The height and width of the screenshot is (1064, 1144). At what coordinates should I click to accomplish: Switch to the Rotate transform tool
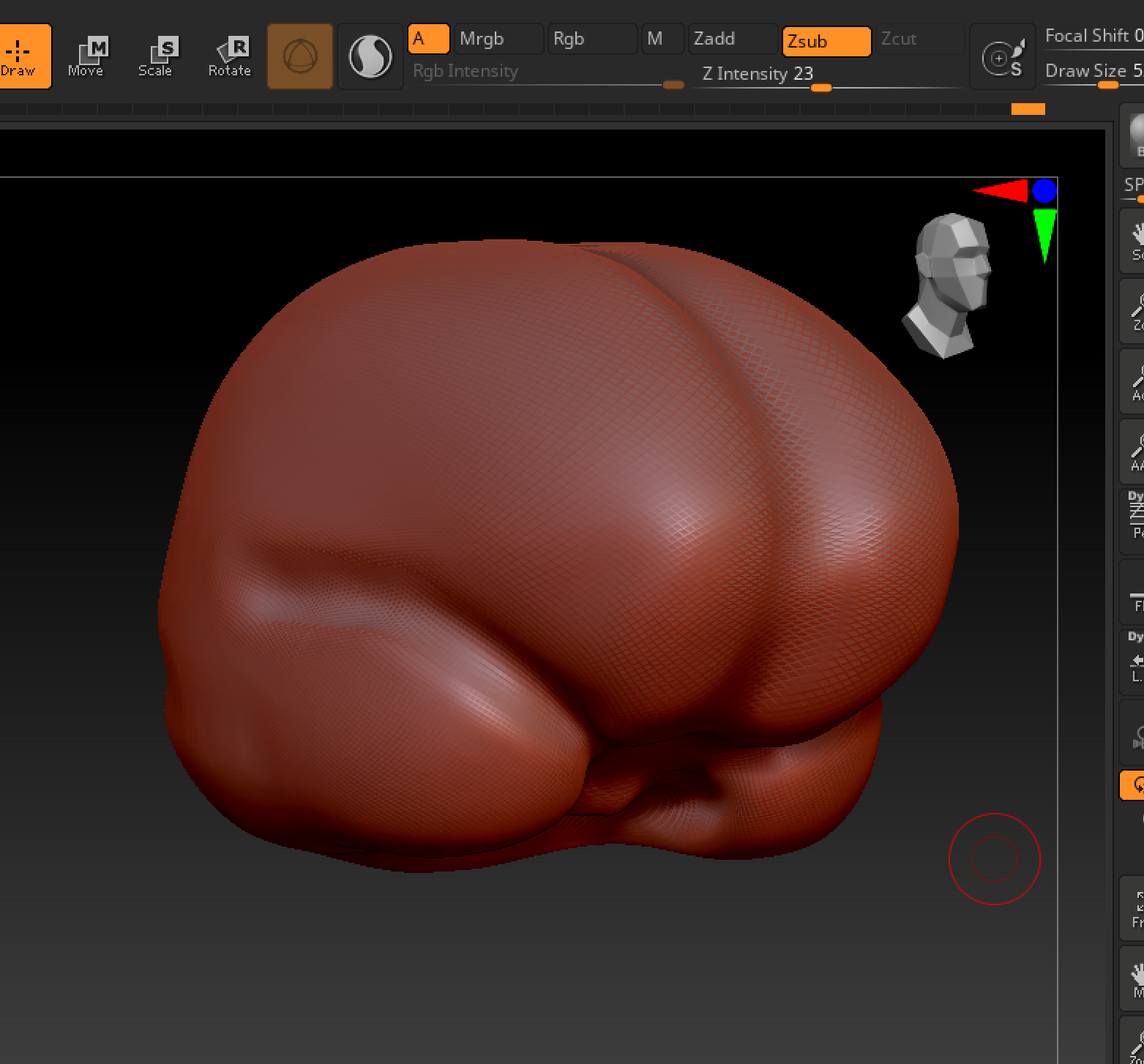230,56
